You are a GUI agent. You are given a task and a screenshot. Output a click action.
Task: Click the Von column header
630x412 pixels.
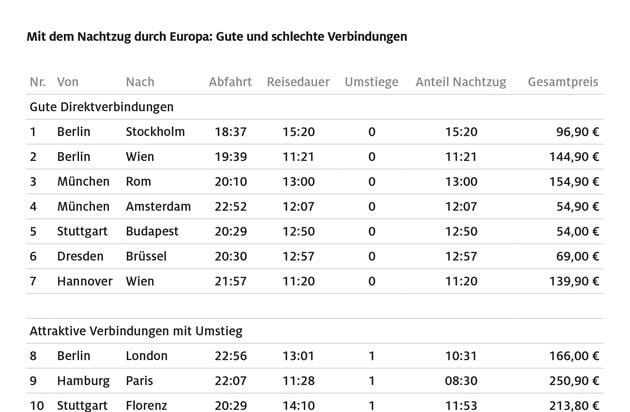(68, 82)
